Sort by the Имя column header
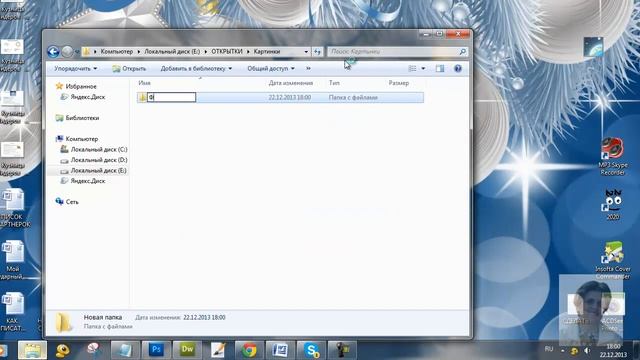The image size is (640, 360). (x=144, y=83)
